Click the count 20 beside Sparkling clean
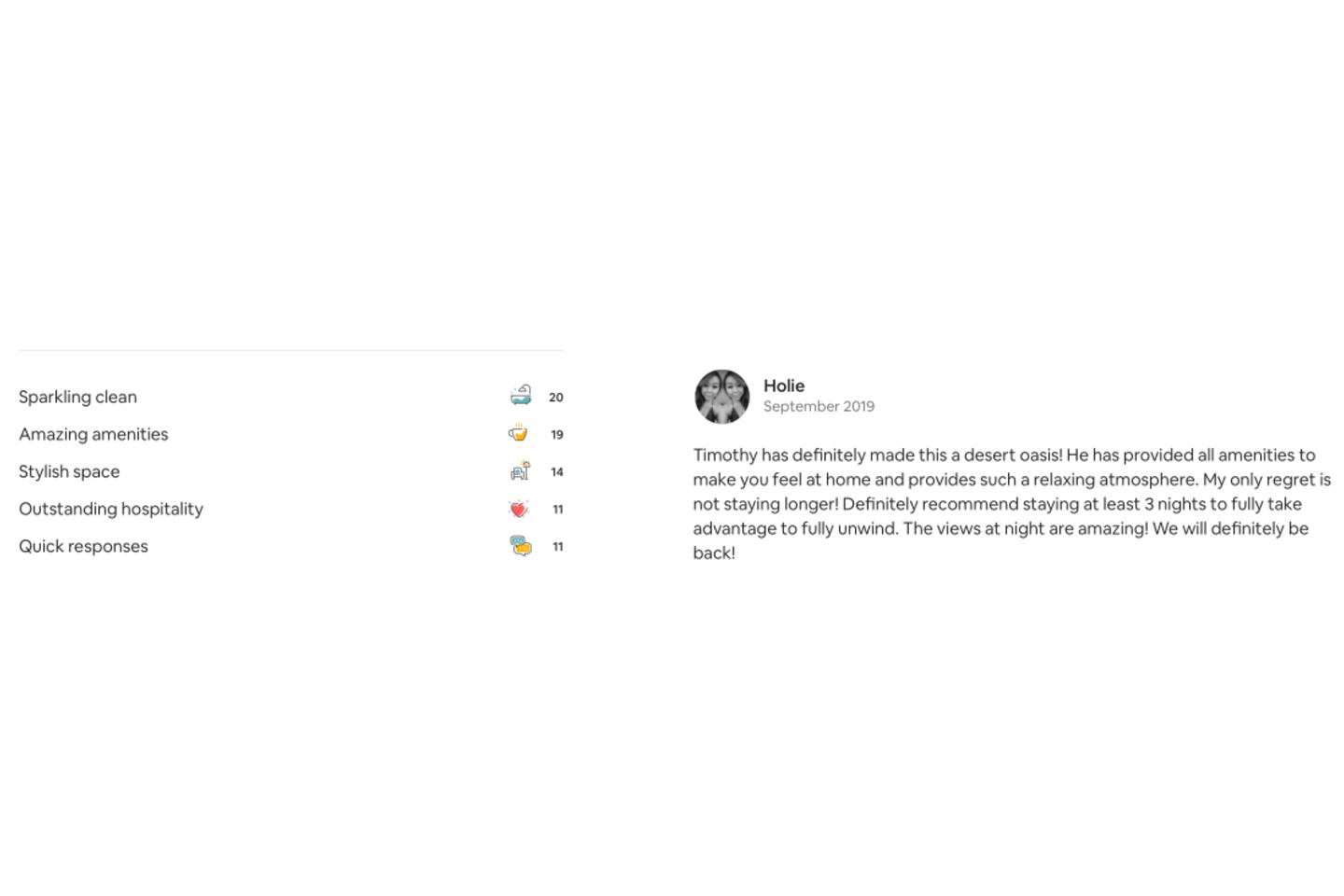Viewport: 1344px width, 896px height. coord(556,398)
